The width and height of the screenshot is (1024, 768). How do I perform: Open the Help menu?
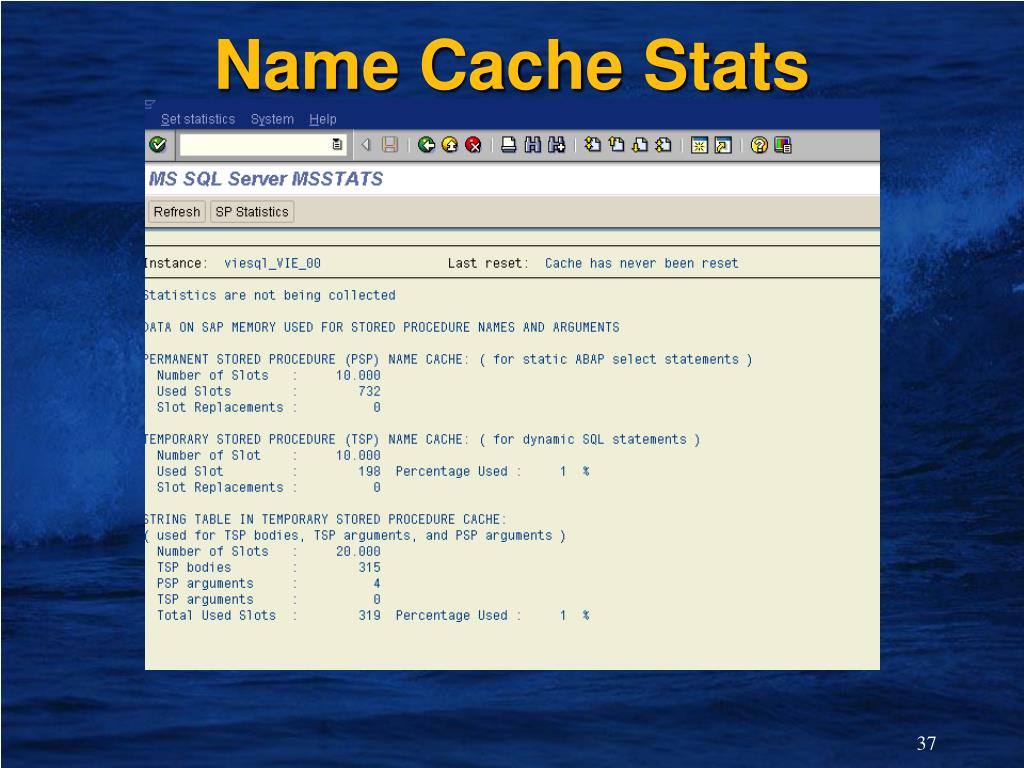point(323,119)
